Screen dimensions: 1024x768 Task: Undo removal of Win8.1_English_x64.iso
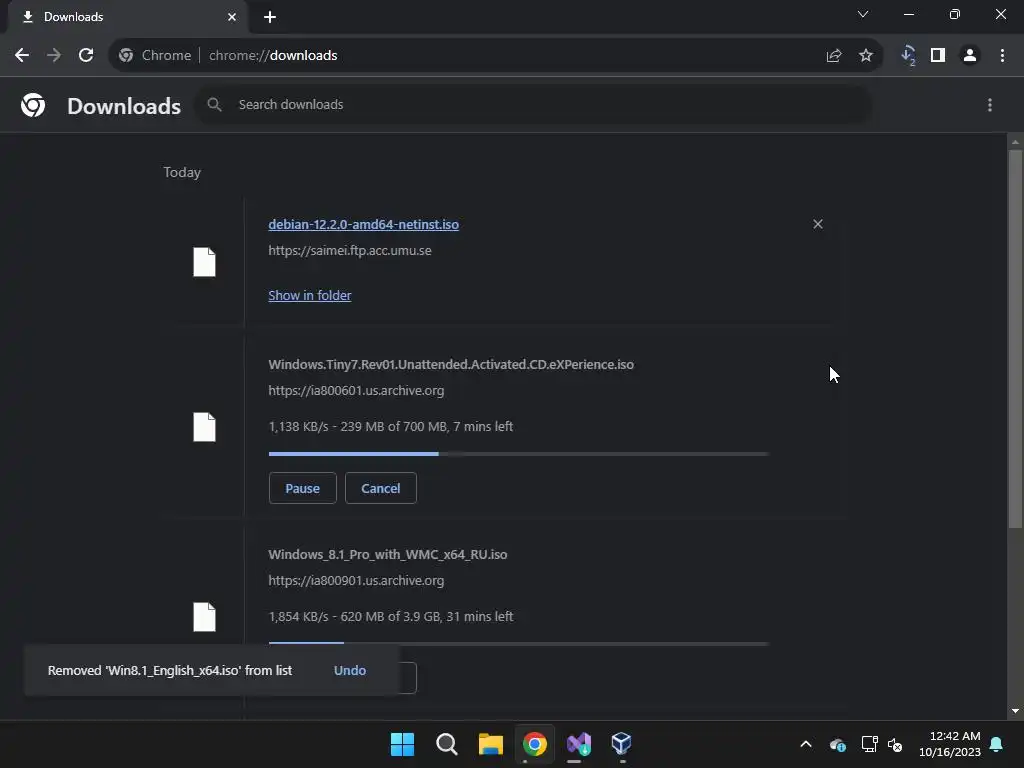(x=350, y=670)
